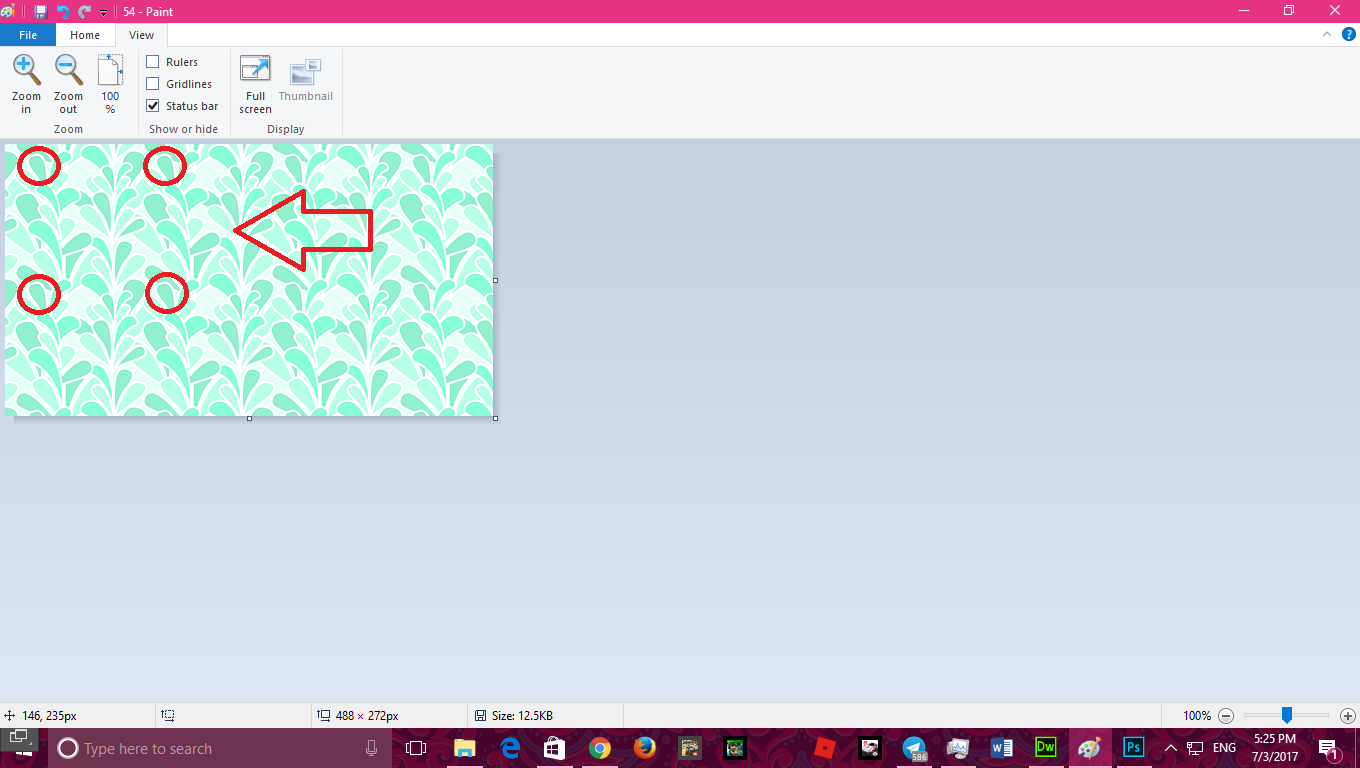This screenshot has height=768, width=1360.
Task: Click the microphone icon in the search box
Action: (371, 748)
